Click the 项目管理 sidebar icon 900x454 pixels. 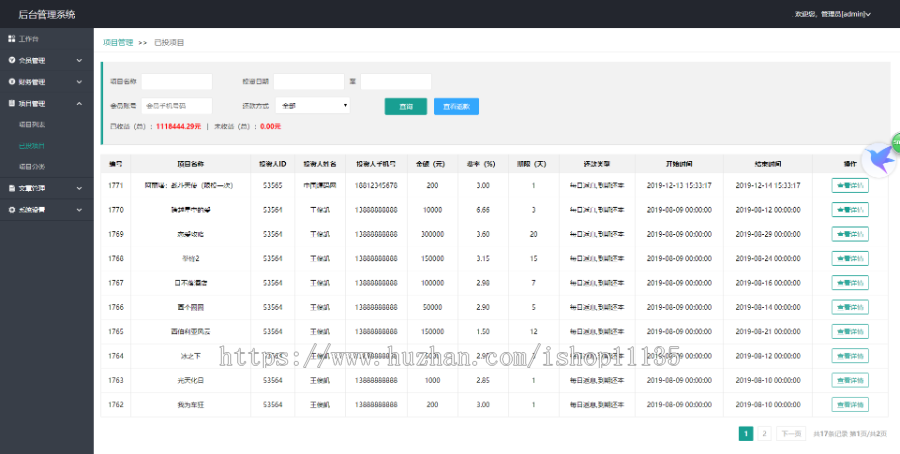(x=11, y=103)
